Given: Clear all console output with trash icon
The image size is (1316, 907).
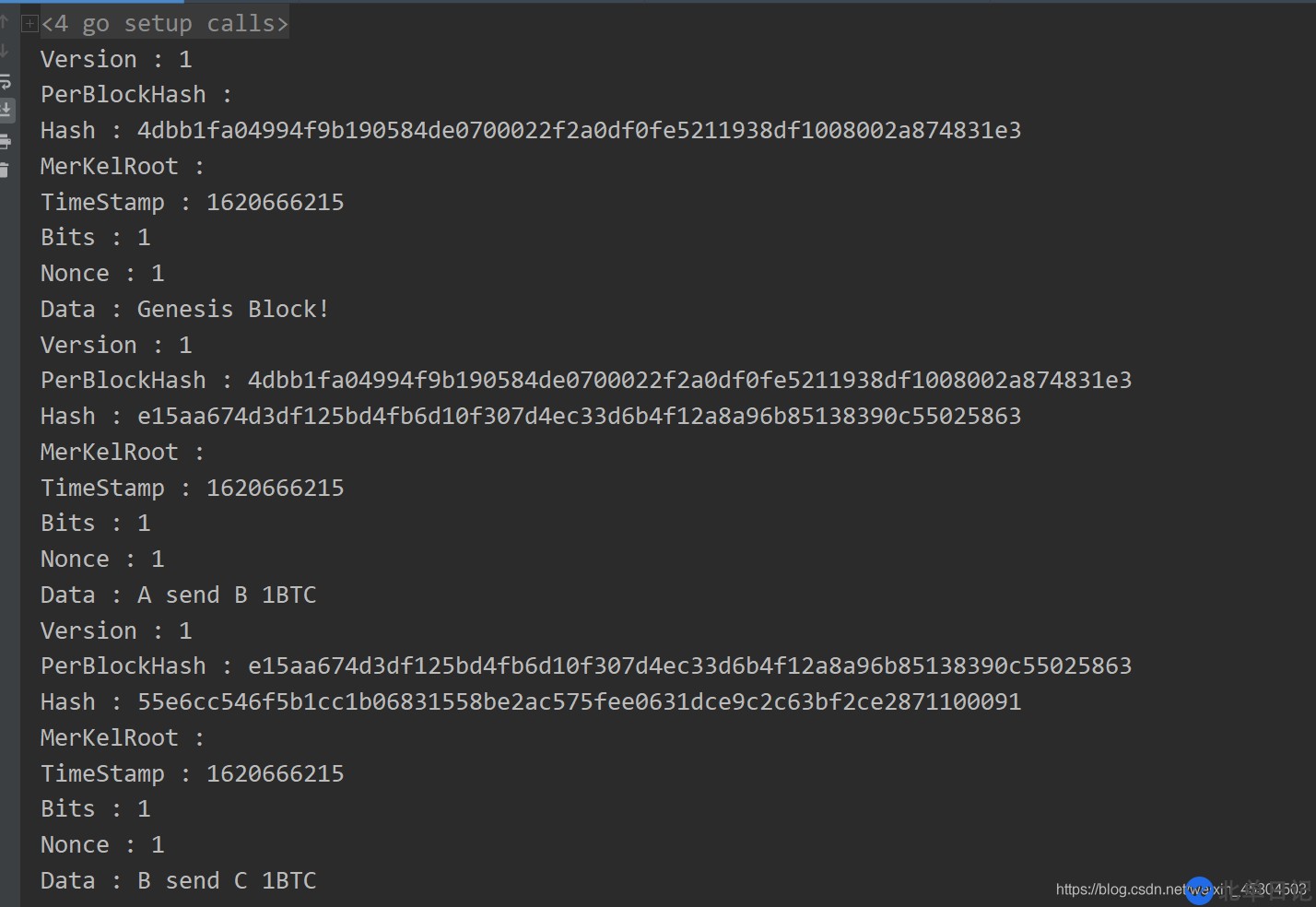Looking at the screenshot, I should tap(5, 170).
